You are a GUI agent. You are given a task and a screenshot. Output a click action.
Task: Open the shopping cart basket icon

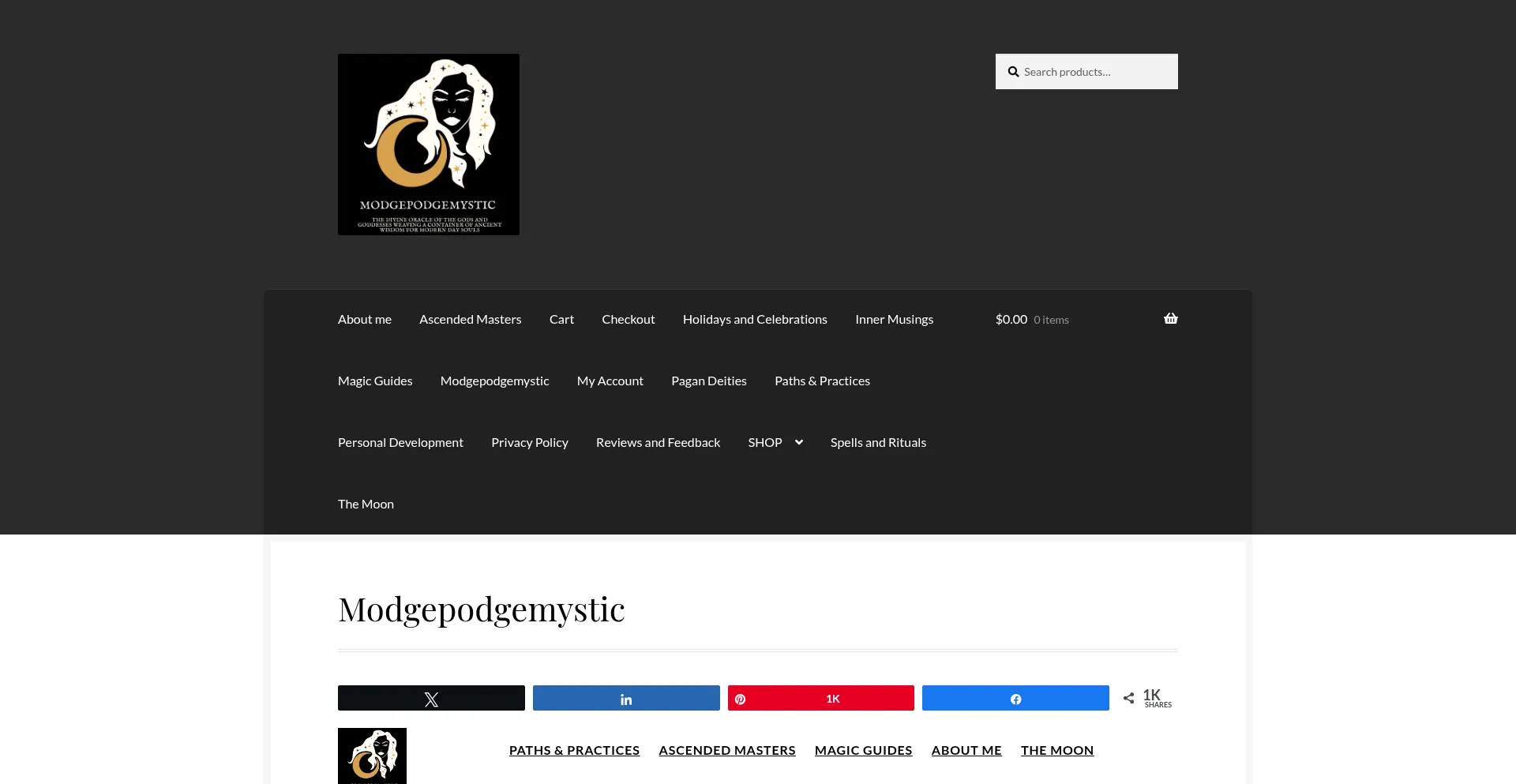point(1170,318)
